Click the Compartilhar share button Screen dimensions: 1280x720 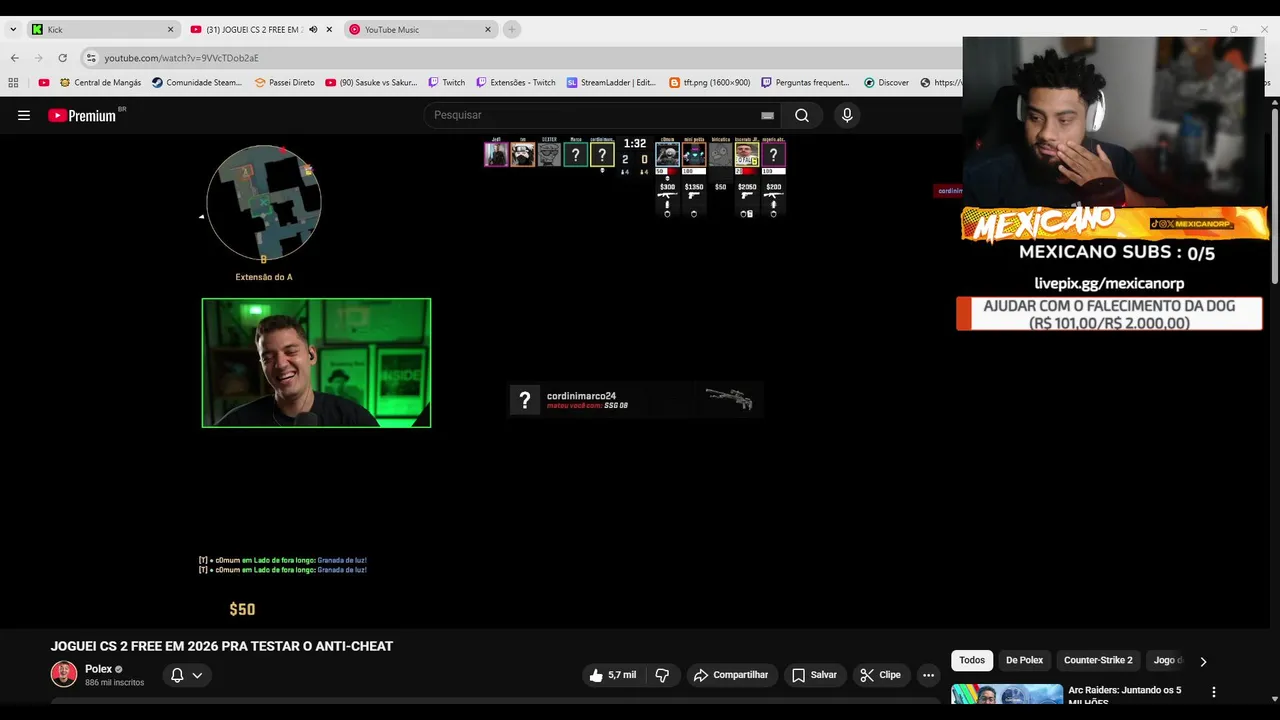(x=731, y=675)
